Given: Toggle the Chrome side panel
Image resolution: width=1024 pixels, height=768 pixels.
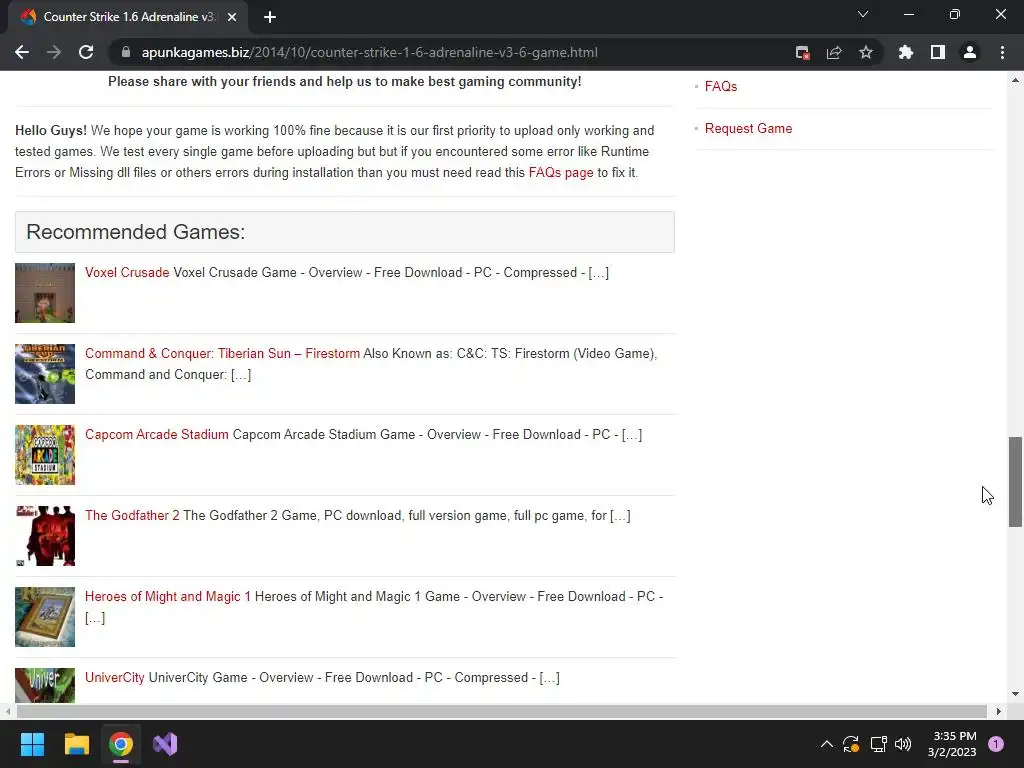Looking at the screenshot, I should click(x=938, y=52).
